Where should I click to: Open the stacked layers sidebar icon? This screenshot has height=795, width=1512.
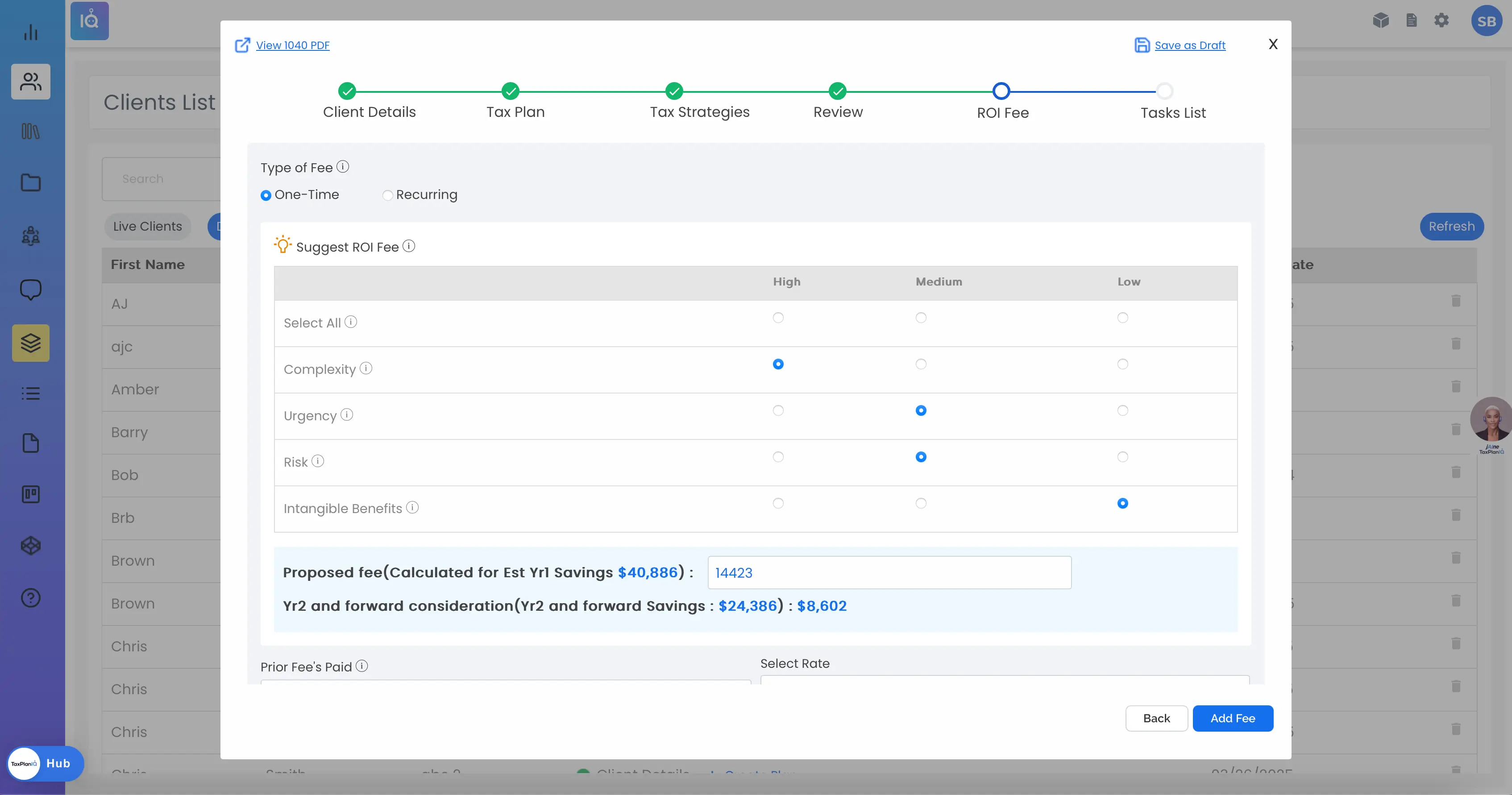[30, 343]
